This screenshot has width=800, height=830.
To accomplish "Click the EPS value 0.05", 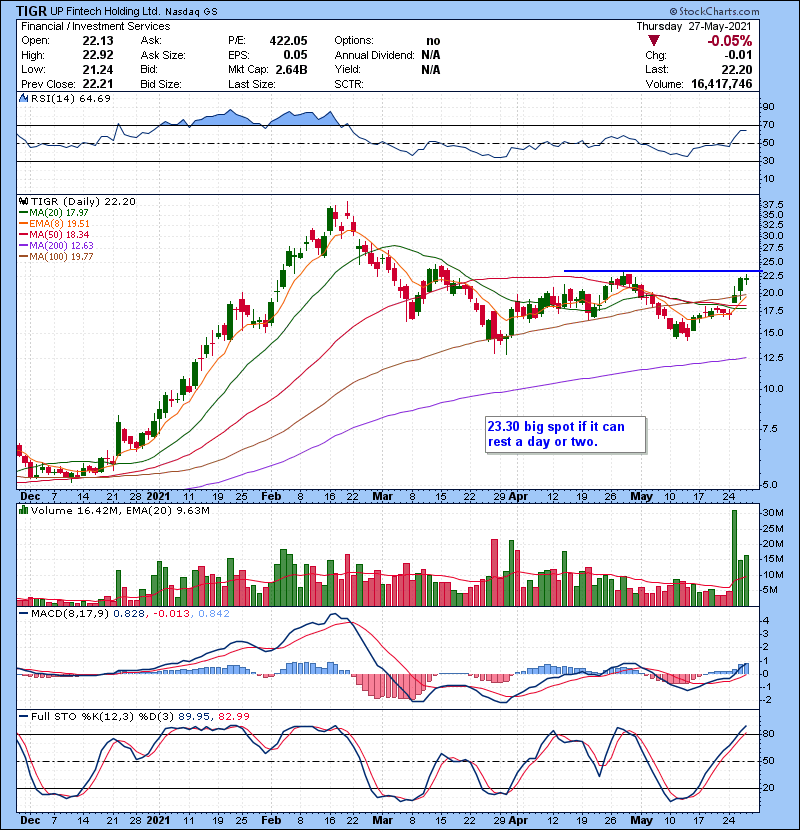I will tap(295, 55).
